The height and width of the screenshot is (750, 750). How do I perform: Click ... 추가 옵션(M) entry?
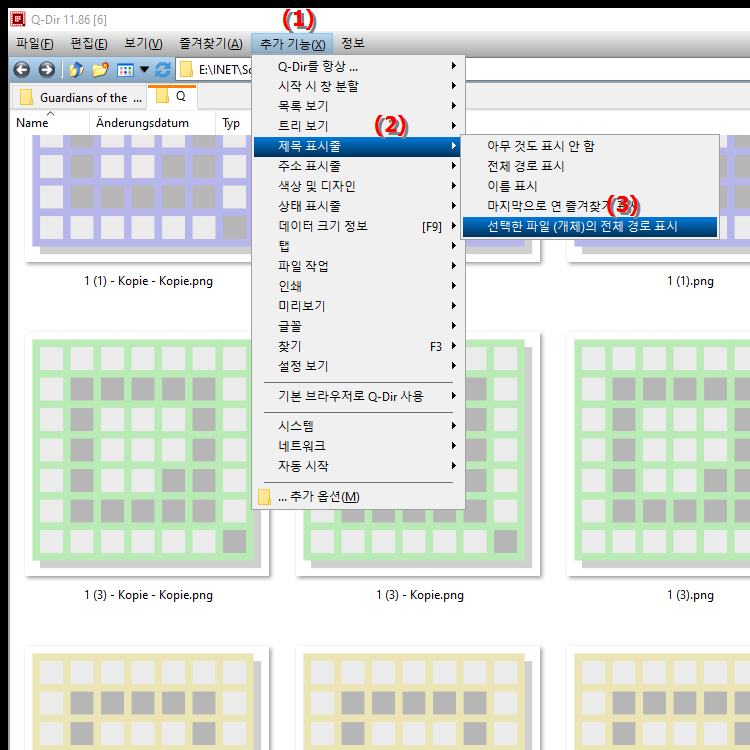click(357, 496)
